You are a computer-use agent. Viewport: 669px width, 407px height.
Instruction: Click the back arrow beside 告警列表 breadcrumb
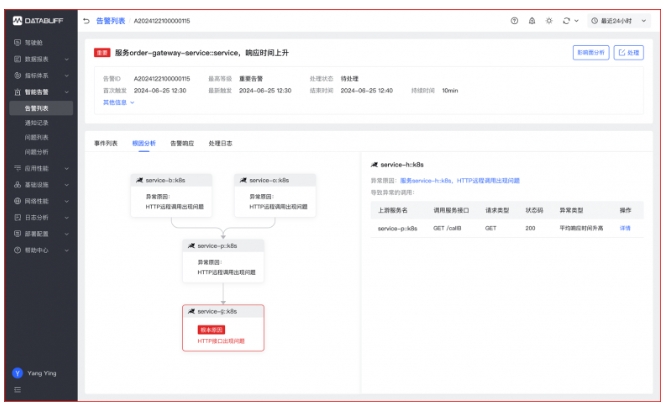tap(86, 21)
